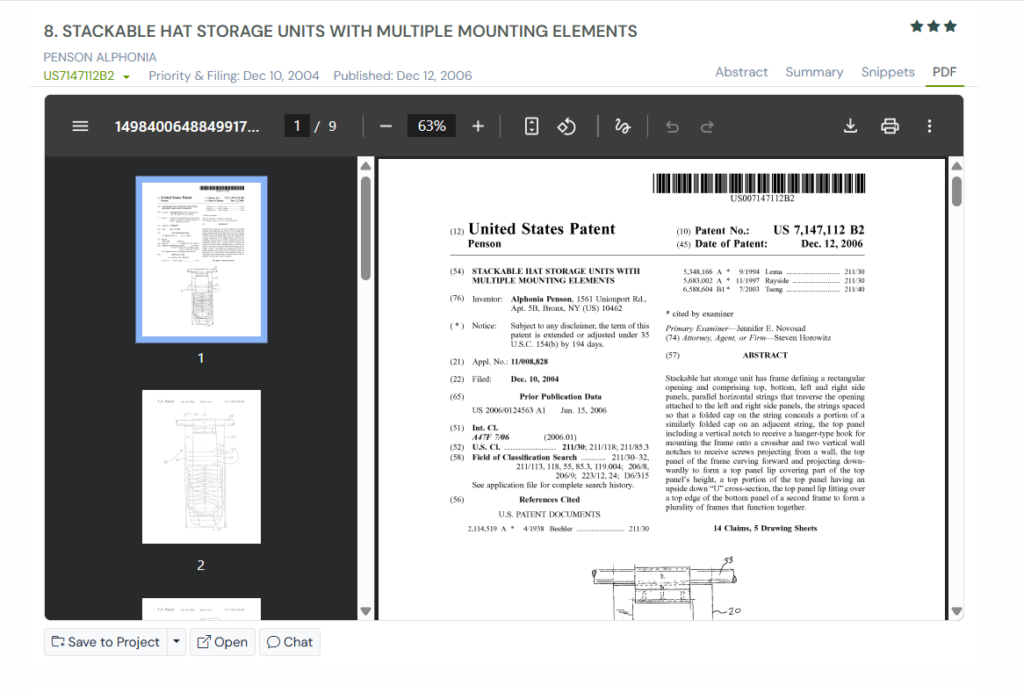
Task: Rotate the PDF page
Action: pyautogui.click(x=566, y=126)
